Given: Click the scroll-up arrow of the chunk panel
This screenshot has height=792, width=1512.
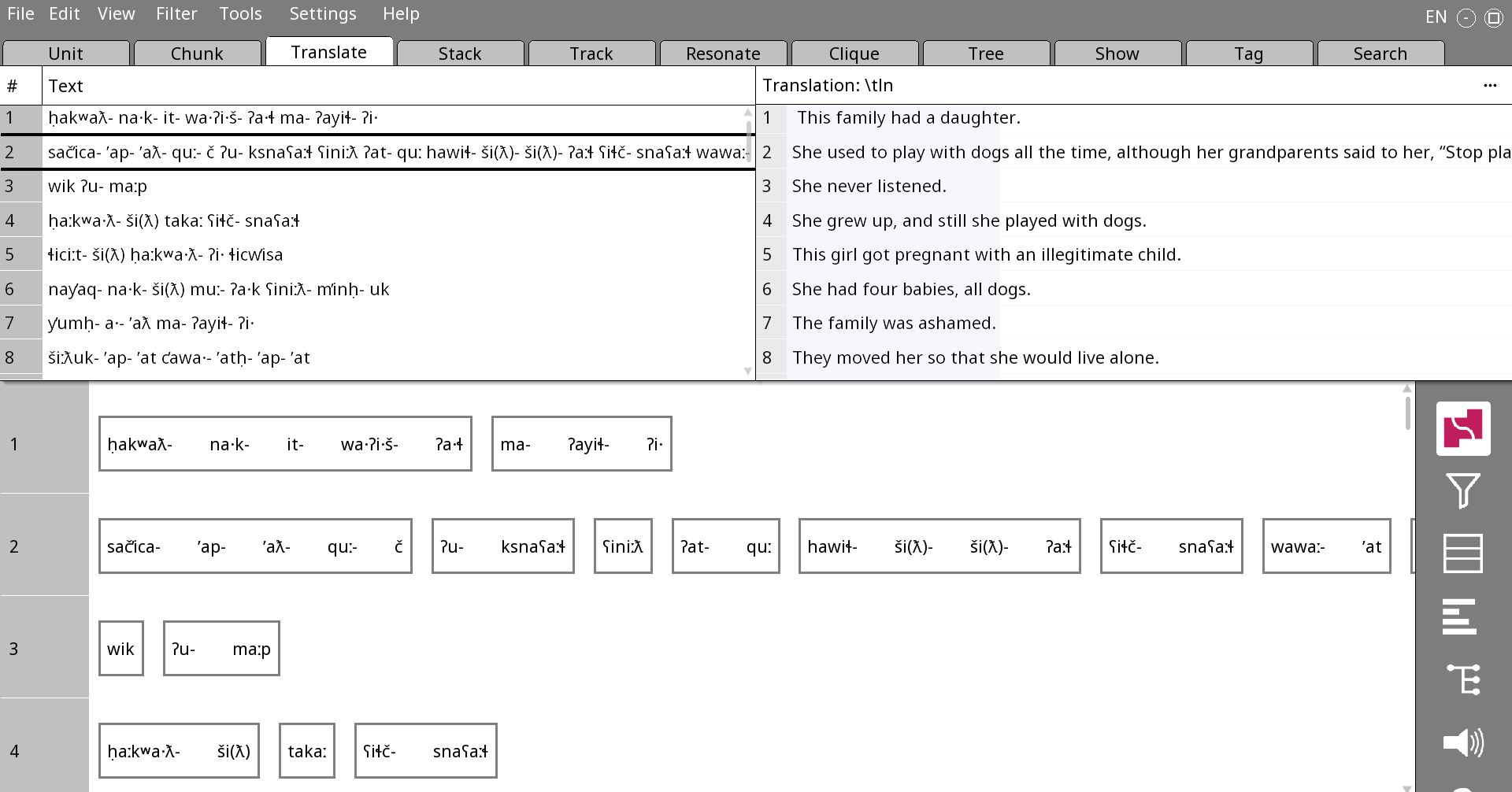Looking at the screenshot, I should pos(1407,388).
